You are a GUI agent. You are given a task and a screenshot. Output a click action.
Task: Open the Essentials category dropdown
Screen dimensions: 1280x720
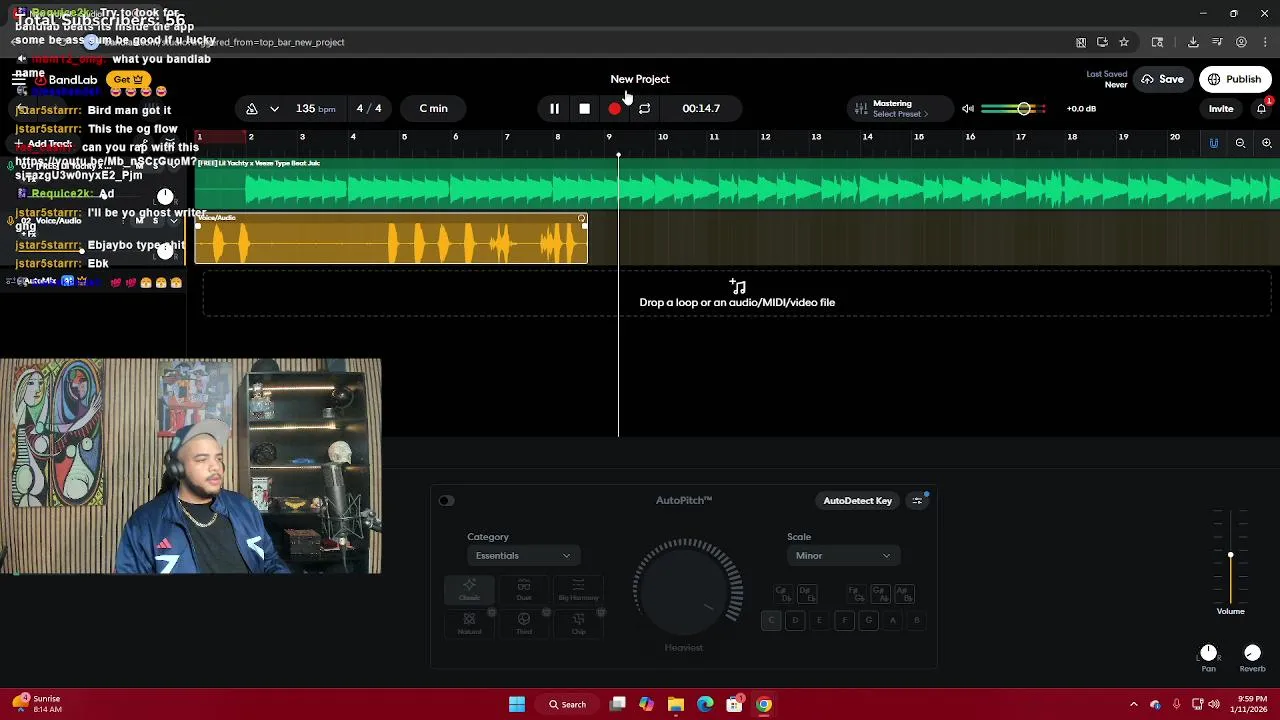tap(522, 556)
